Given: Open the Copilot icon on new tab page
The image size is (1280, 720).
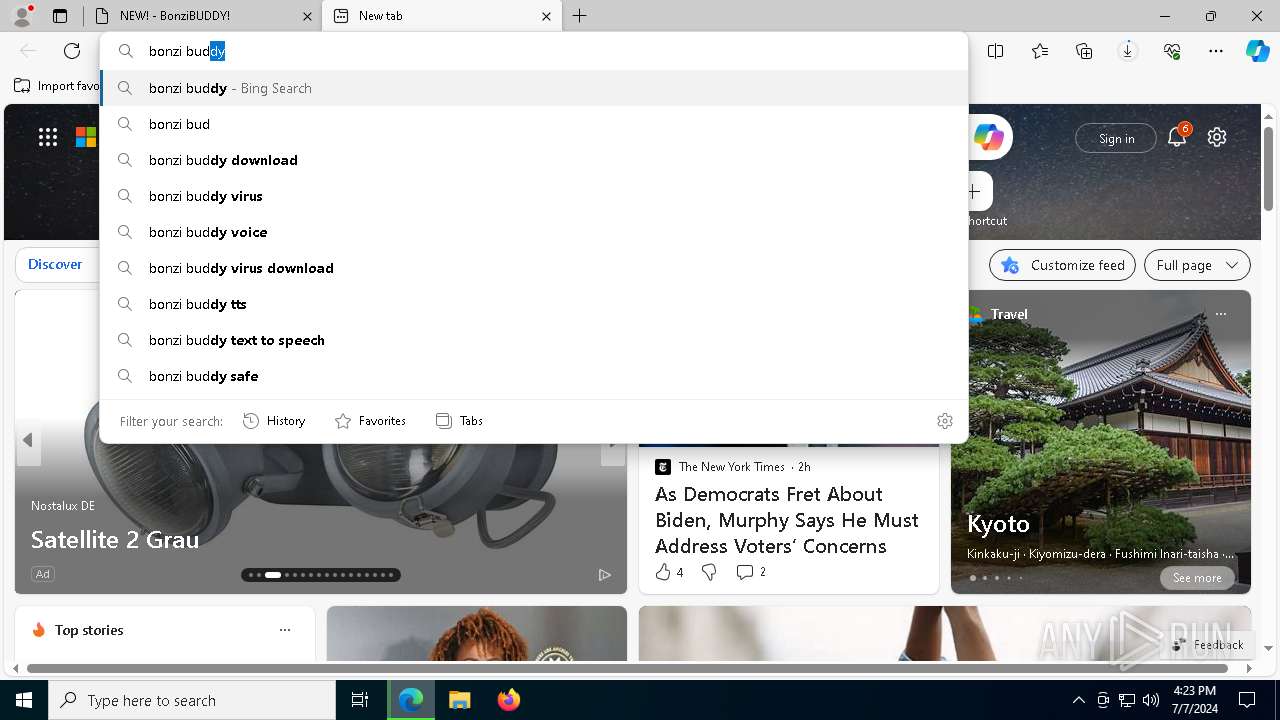Looking at the screenshot, I should 989,138.
